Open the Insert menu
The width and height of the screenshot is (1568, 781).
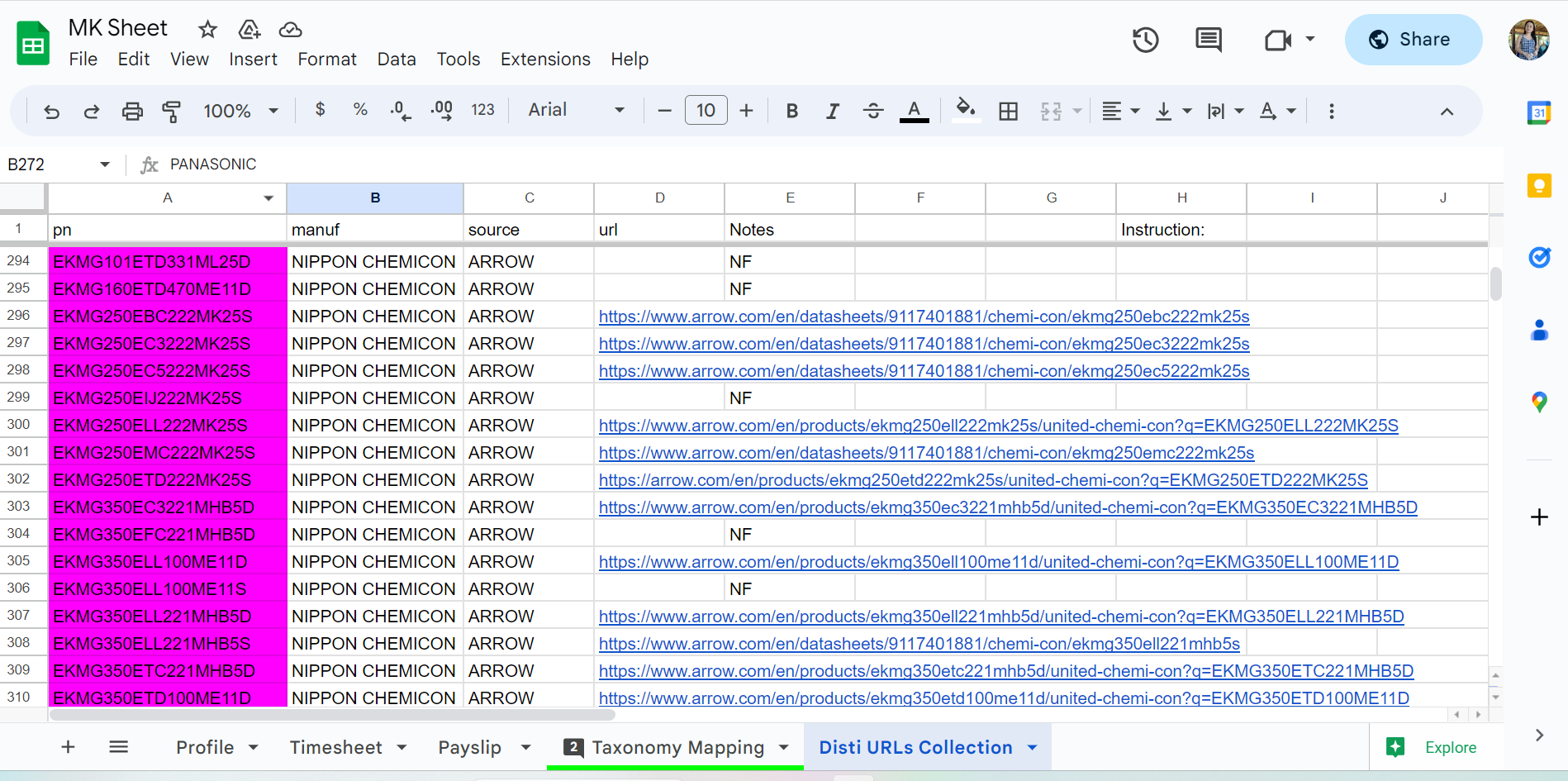click(253, 60)
